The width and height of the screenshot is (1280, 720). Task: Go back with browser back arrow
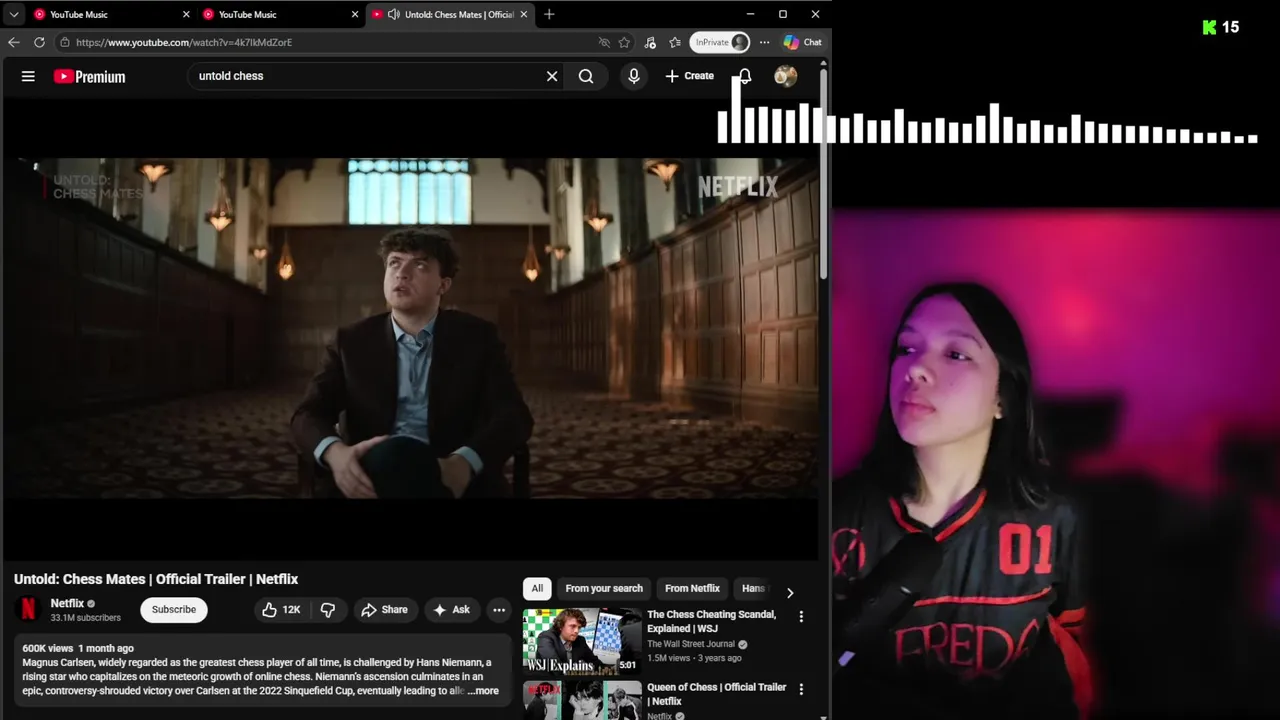(13, 42)
